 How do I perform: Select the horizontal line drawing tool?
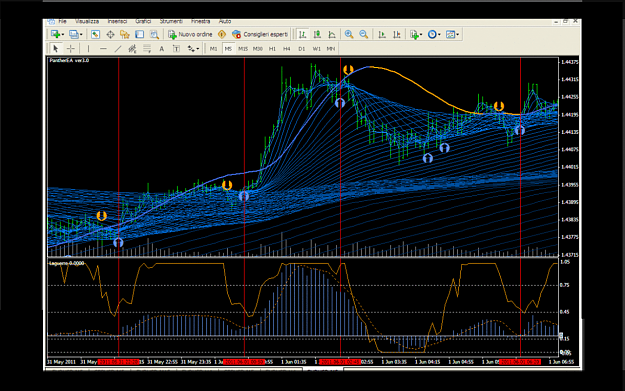pos(103,49)
